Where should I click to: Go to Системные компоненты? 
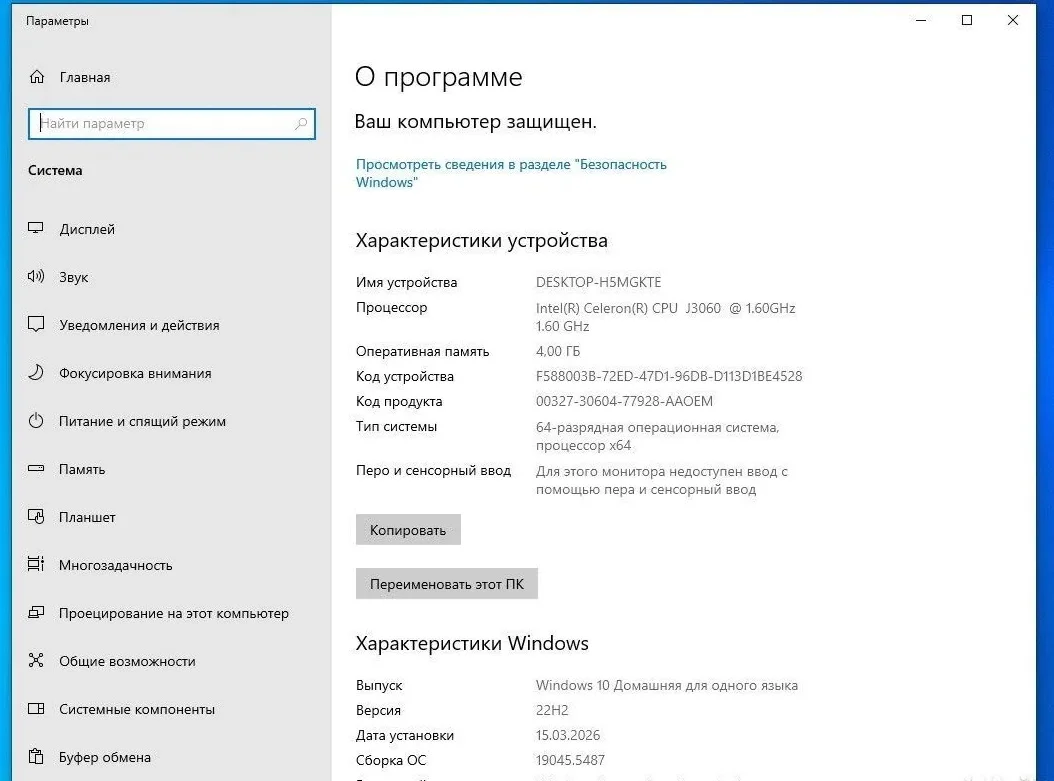pos(171,709)
